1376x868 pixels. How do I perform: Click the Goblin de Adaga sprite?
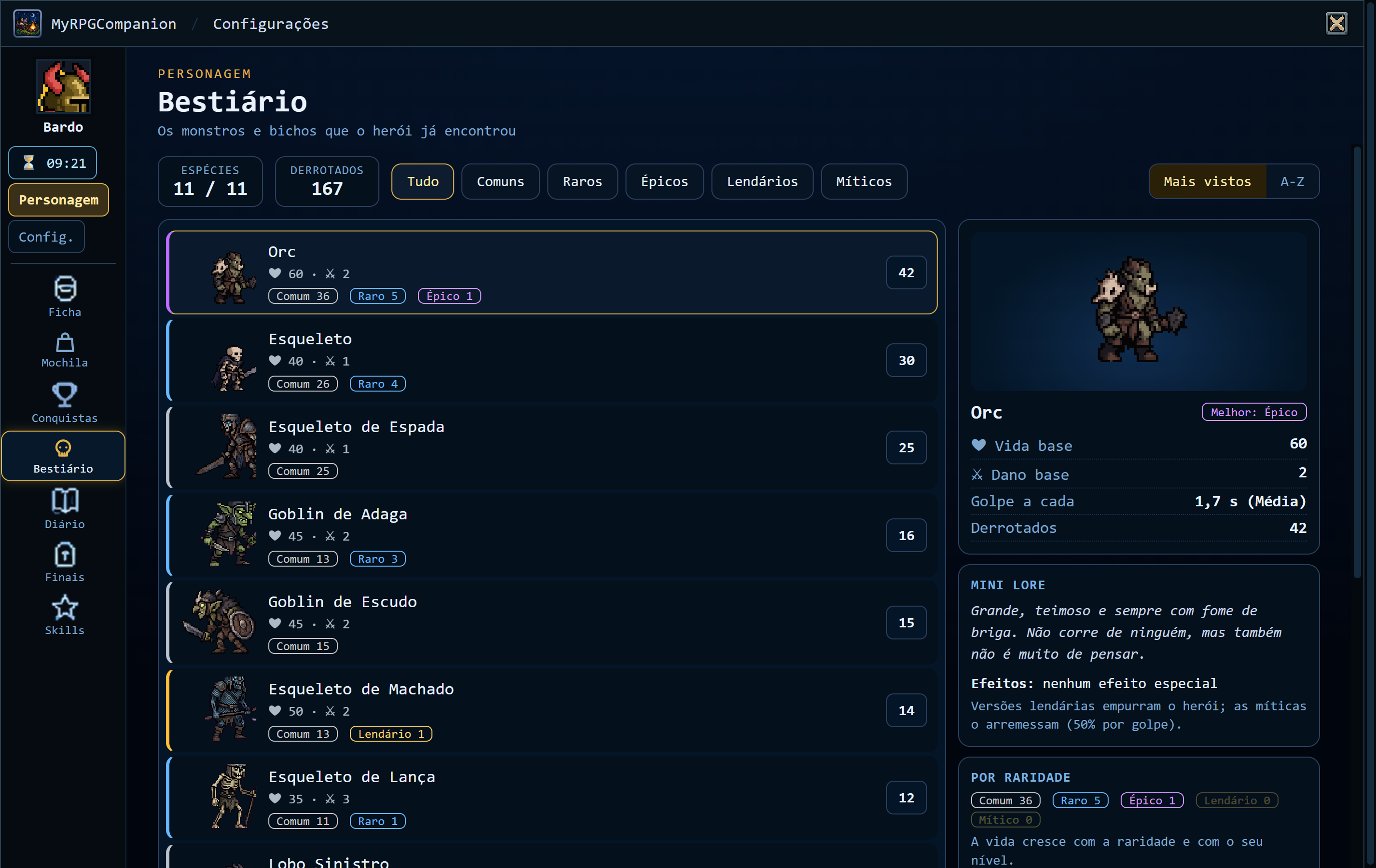[x=229, y=534]
